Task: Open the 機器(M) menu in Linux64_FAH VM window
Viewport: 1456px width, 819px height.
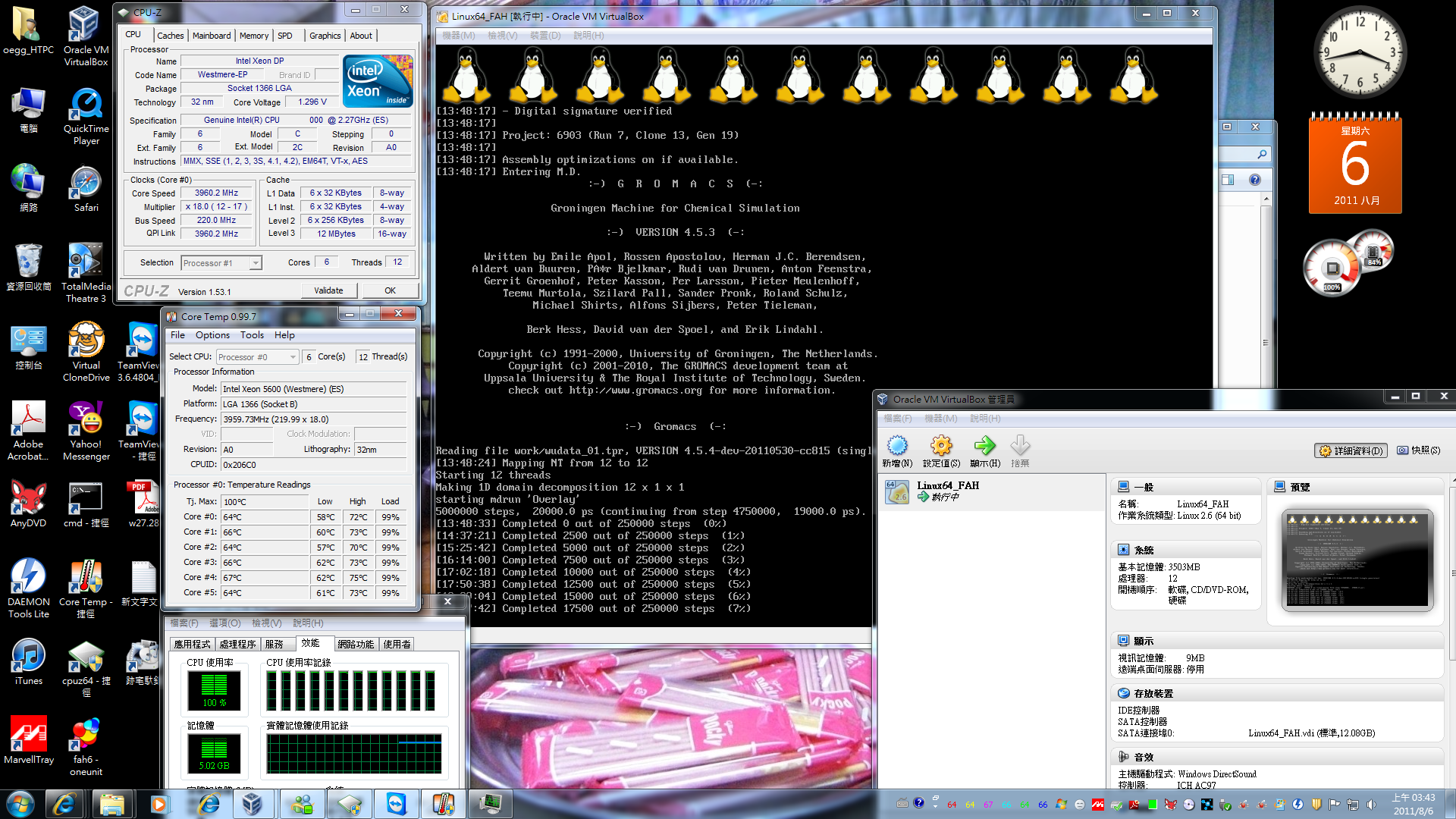Action: tap(458, 36)
